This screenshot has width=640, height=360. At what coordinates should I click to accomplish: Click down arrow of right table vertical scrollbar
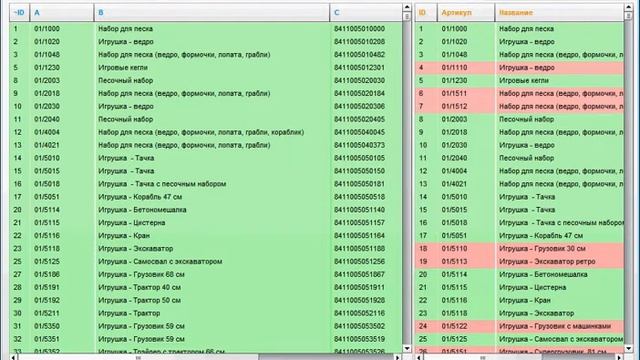(629, 348)
